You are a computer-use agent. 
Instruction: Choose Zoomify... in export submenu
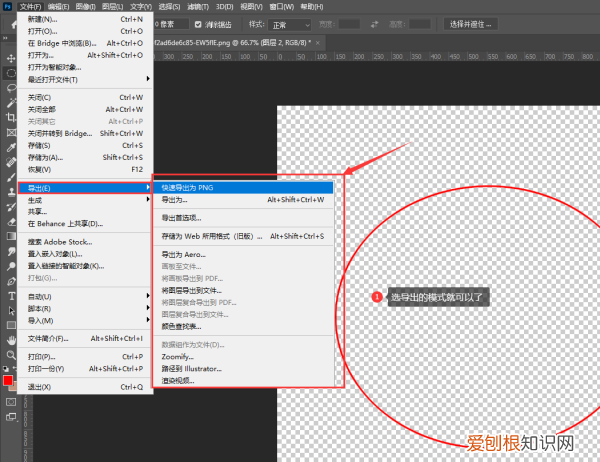(243, 357)
